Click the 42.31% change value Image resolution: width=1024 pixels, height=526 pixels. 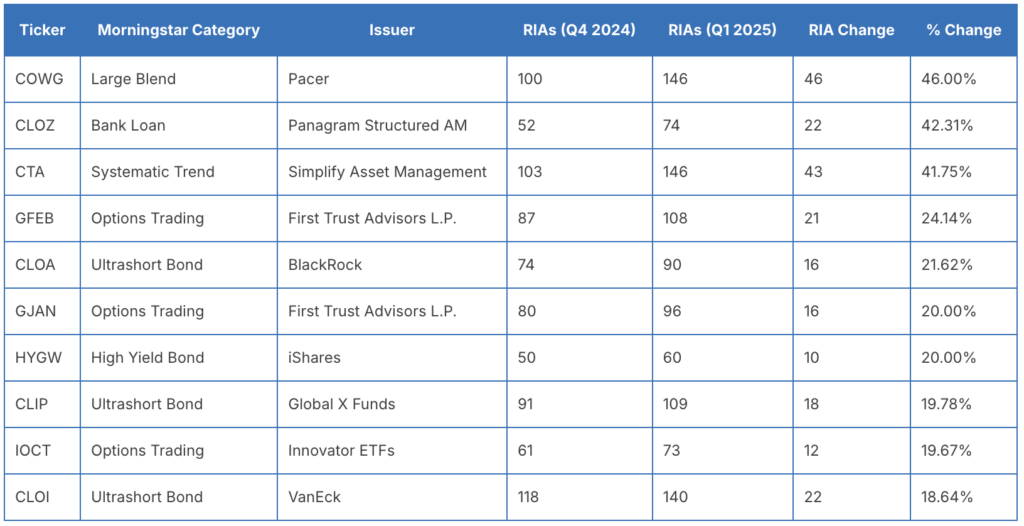[947, 125]
